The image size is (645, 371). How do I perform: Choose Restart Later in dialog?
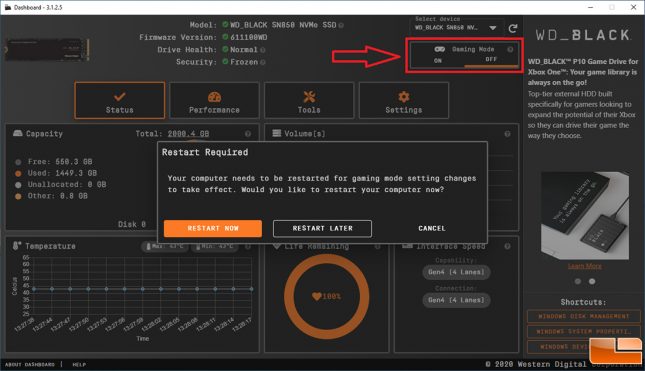click(x=322, y=228)
